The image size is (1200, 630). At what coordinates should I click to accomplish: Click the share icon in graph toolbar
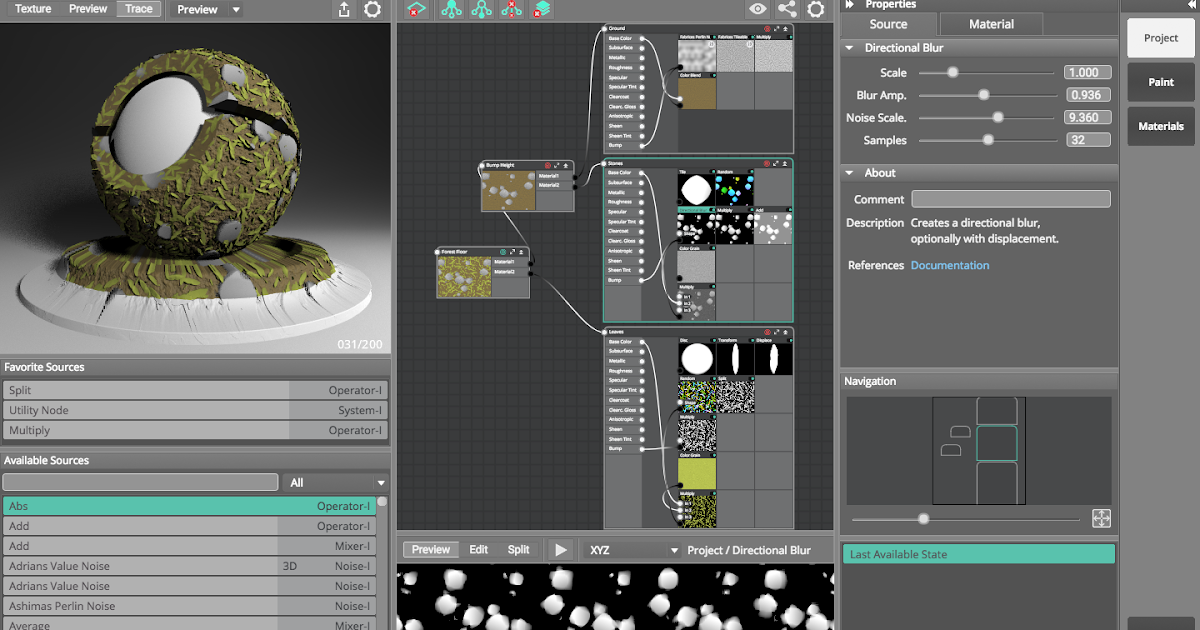[787, 9]
